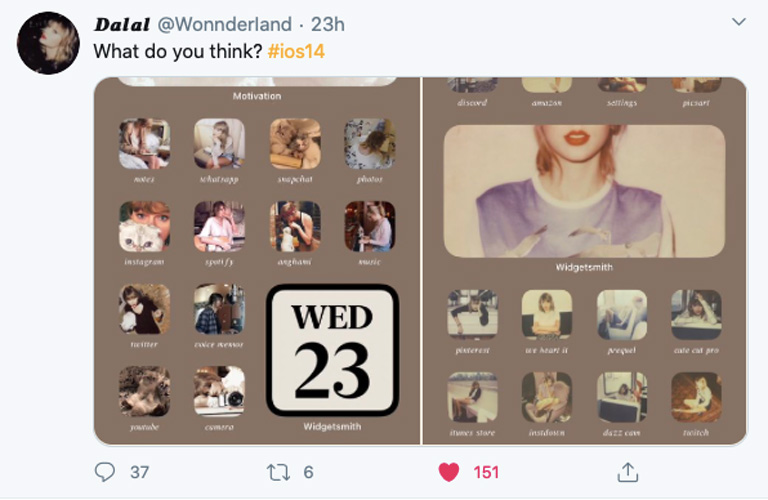Unlike the tweet via the red heart

tap(449, 472)
